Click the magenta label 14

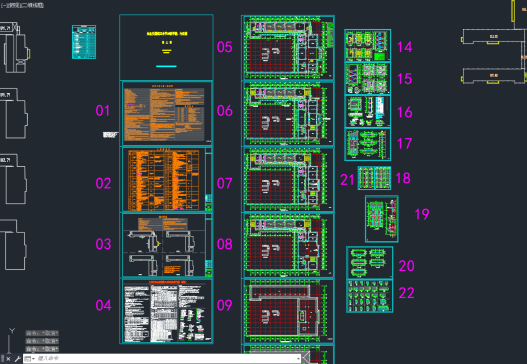click(405, 47)
